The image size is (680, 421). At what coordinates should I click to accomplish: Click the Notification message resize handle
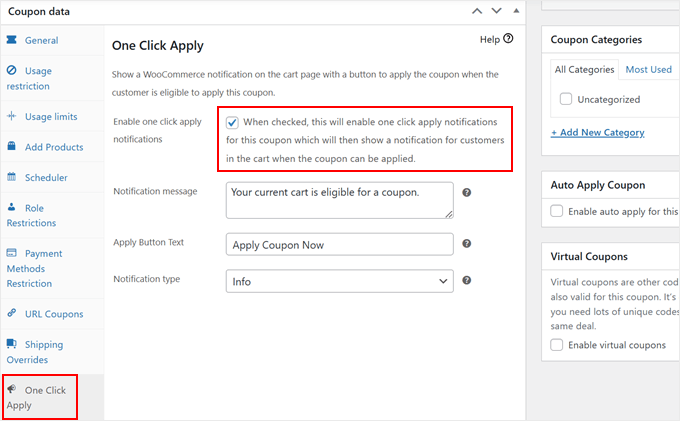(x=449, y=214)
